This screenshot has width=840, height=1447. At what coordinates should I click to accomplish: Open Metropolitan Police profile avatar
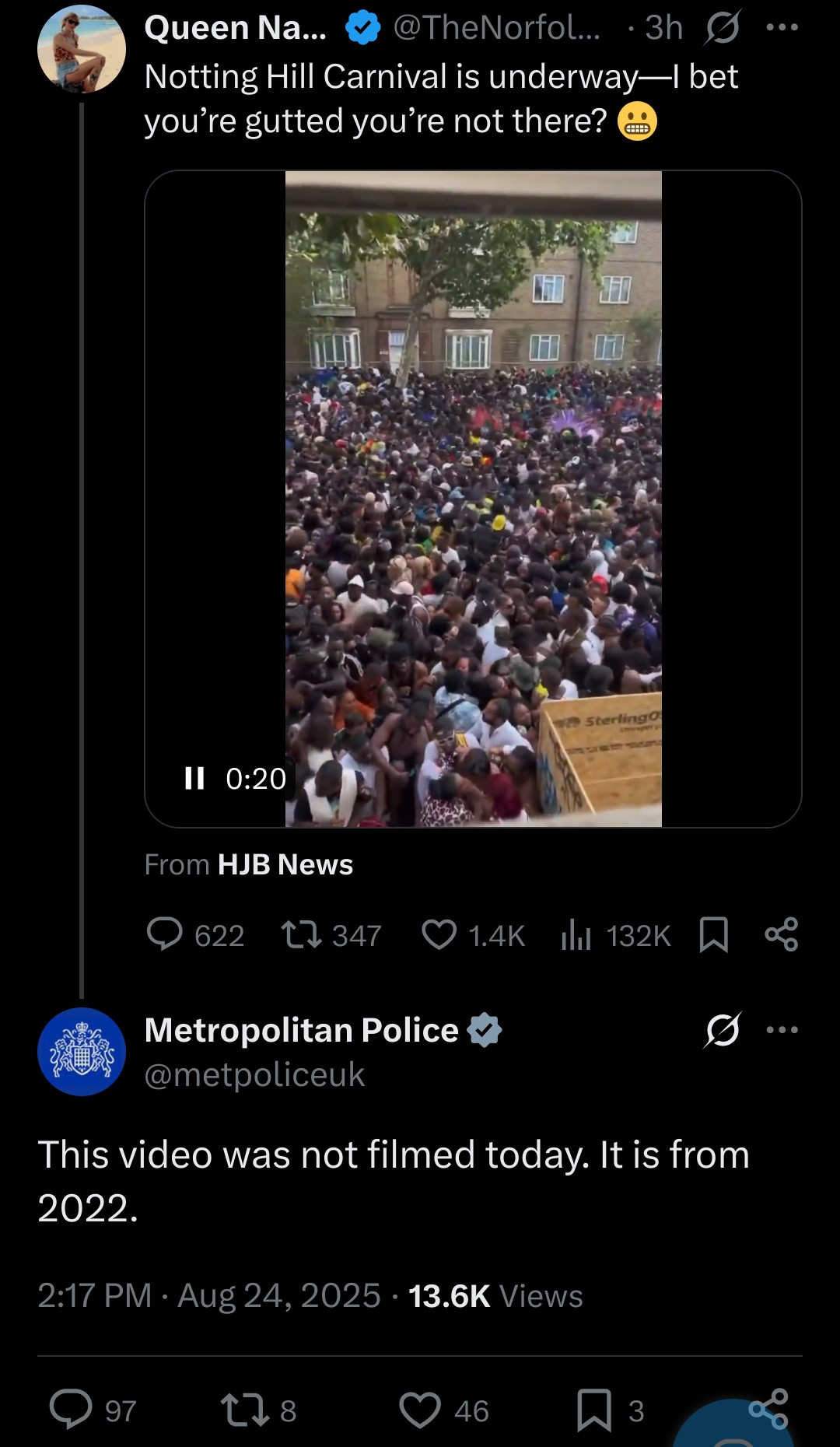tap(81, 1051)
